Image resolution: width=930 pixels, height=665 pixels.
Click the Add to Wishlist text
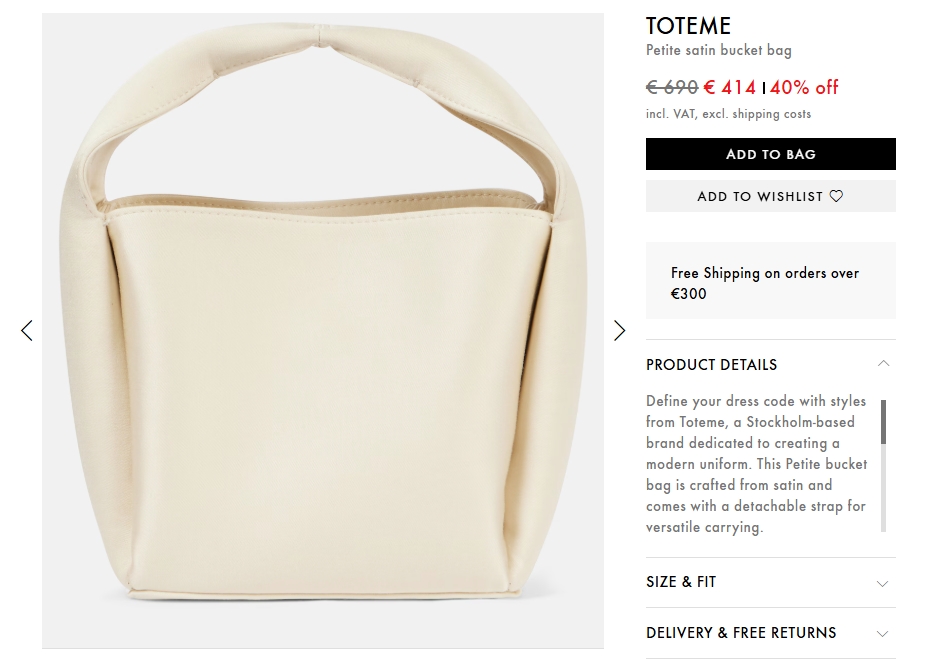[x=760, y=196]
